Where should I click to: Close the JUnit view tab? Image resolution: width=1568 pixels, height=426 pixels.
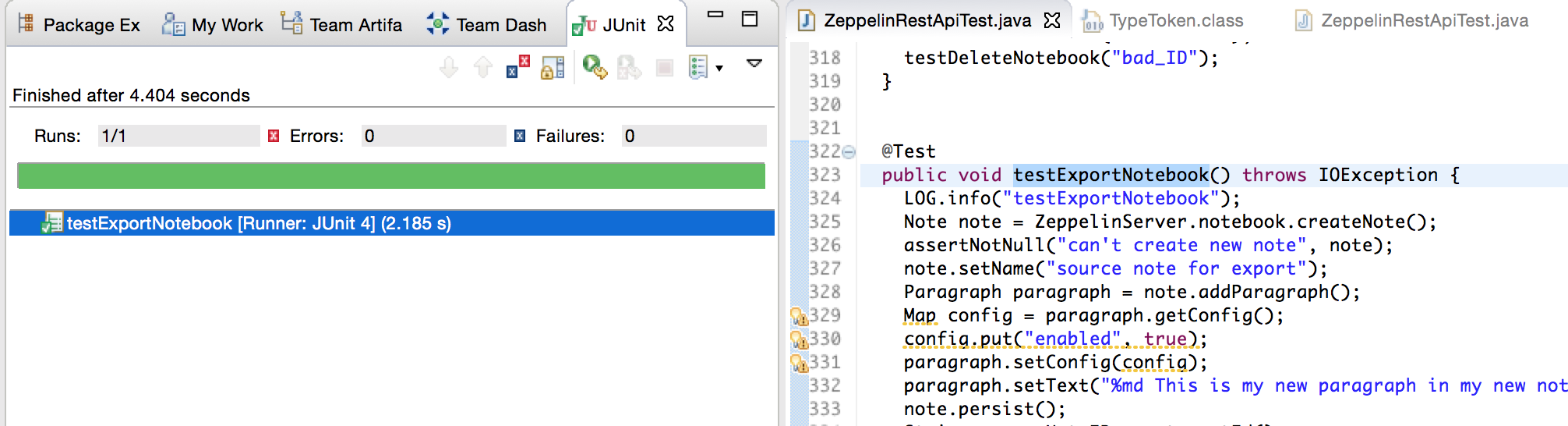click(666, 24)
